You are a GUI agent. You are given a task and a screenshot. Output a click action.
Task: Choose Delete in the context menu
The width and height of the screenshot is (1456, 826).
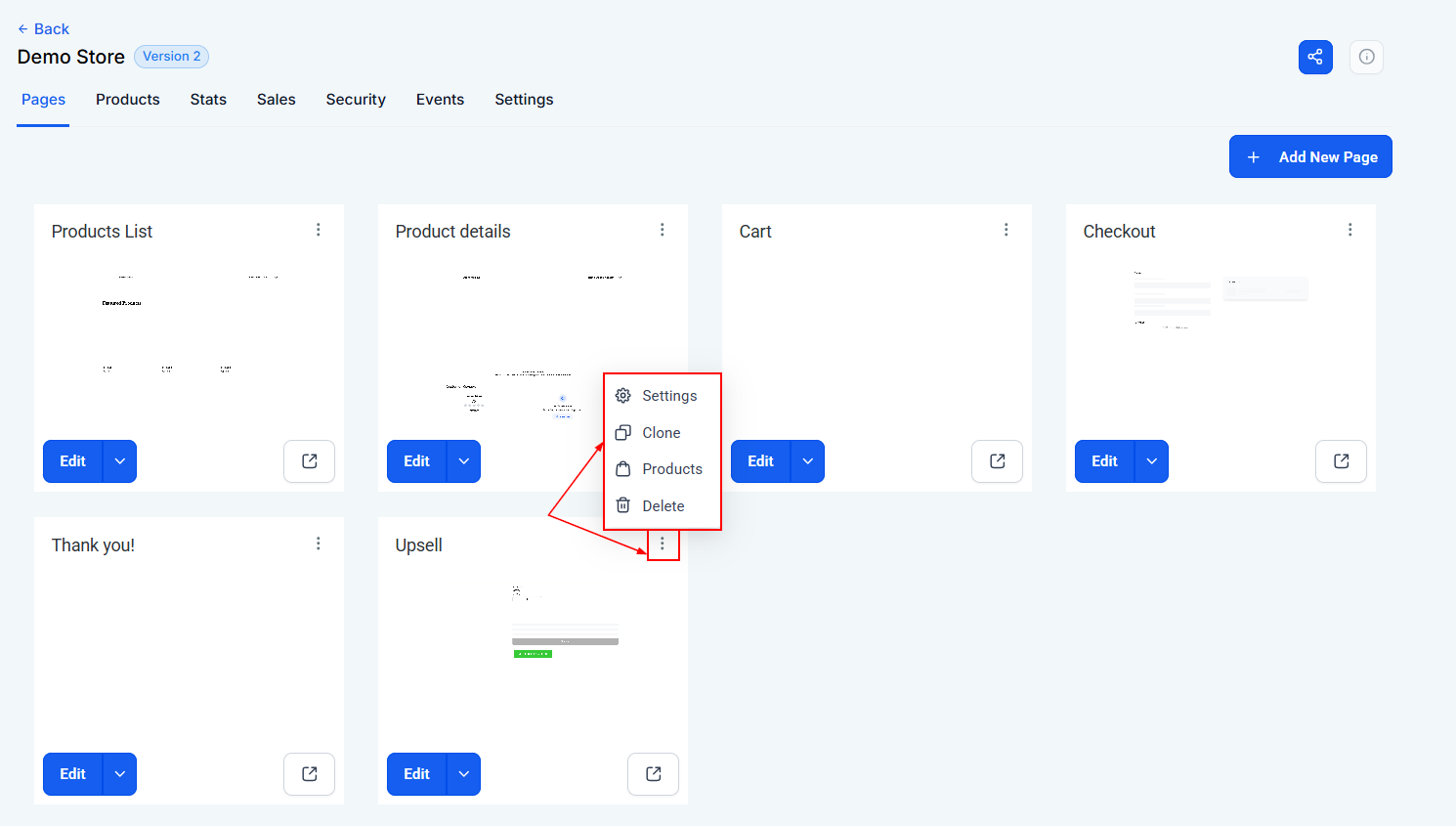click(663, 506)
